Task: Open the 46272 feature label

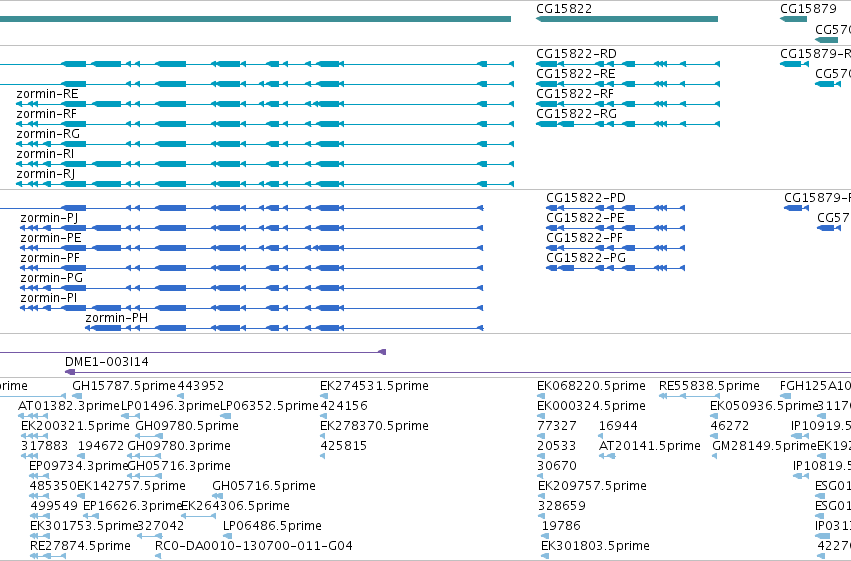Action: coord(730,426)
